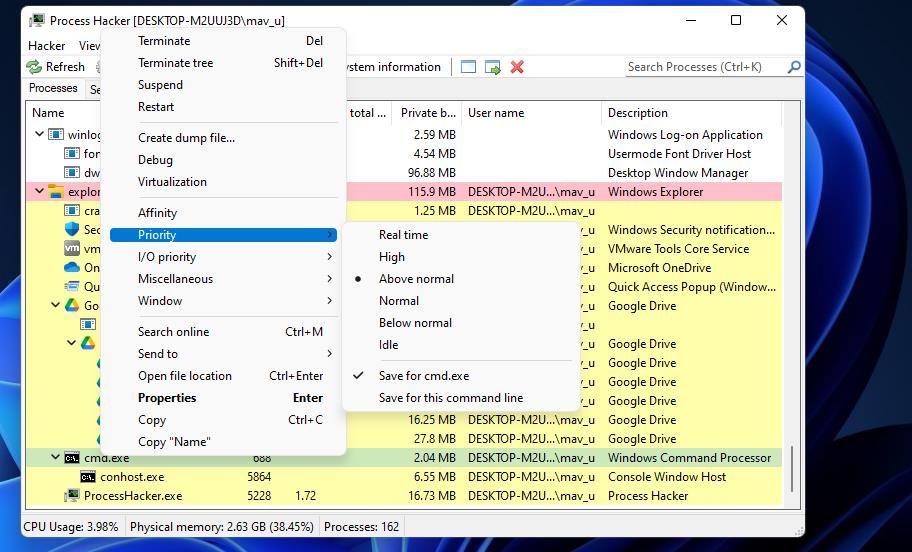Click the Windows Security shield icon

coord(72,229)
